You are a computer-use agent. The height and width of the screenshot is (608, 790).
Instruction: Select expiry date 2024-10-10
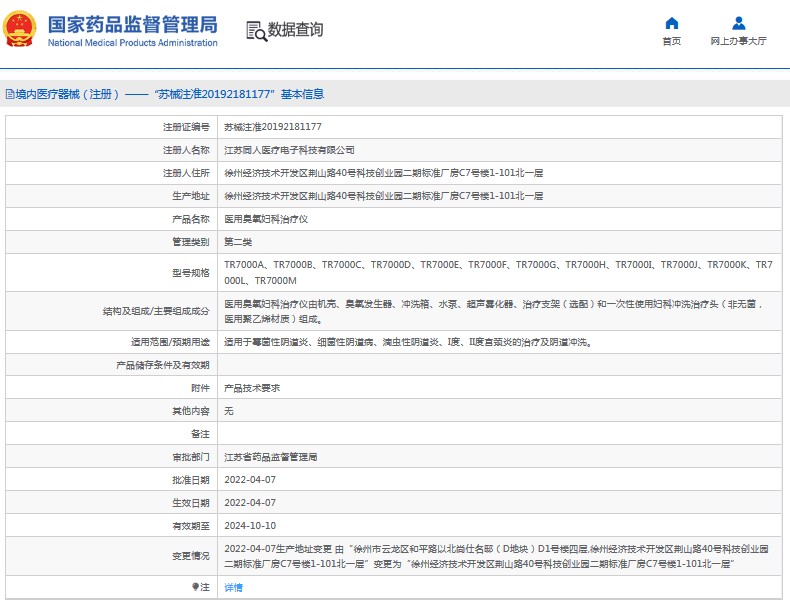250,526
